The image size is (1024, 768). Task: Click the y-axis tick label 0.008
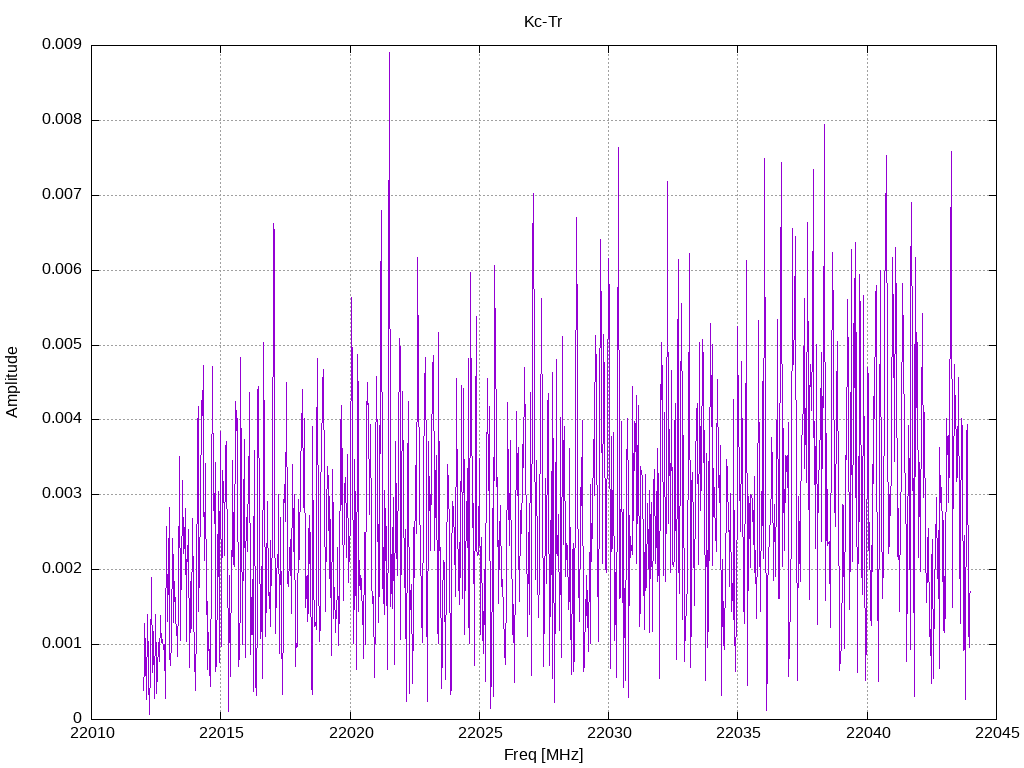(62, 120)
